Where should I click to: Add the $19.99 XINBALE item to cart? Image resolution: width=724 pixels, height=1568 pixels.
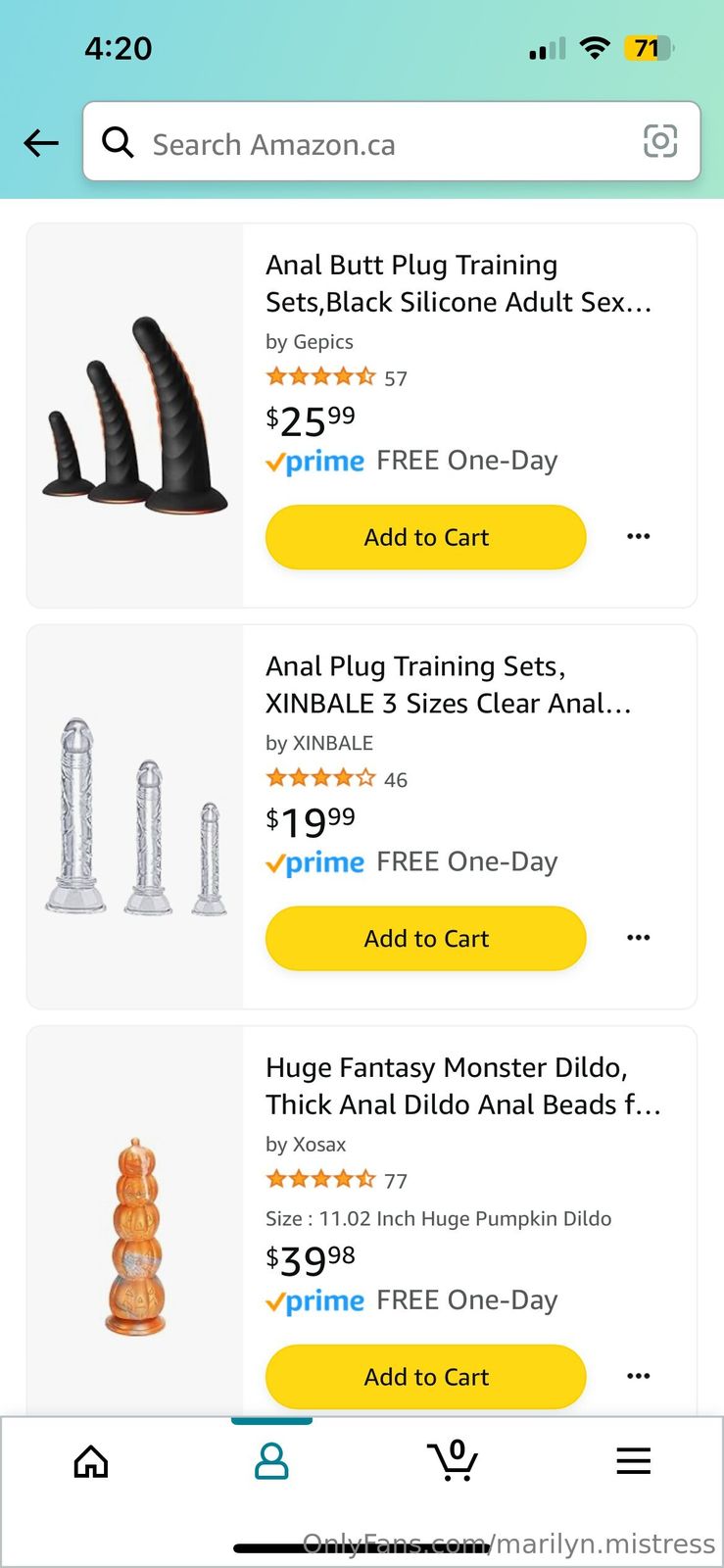426,938
